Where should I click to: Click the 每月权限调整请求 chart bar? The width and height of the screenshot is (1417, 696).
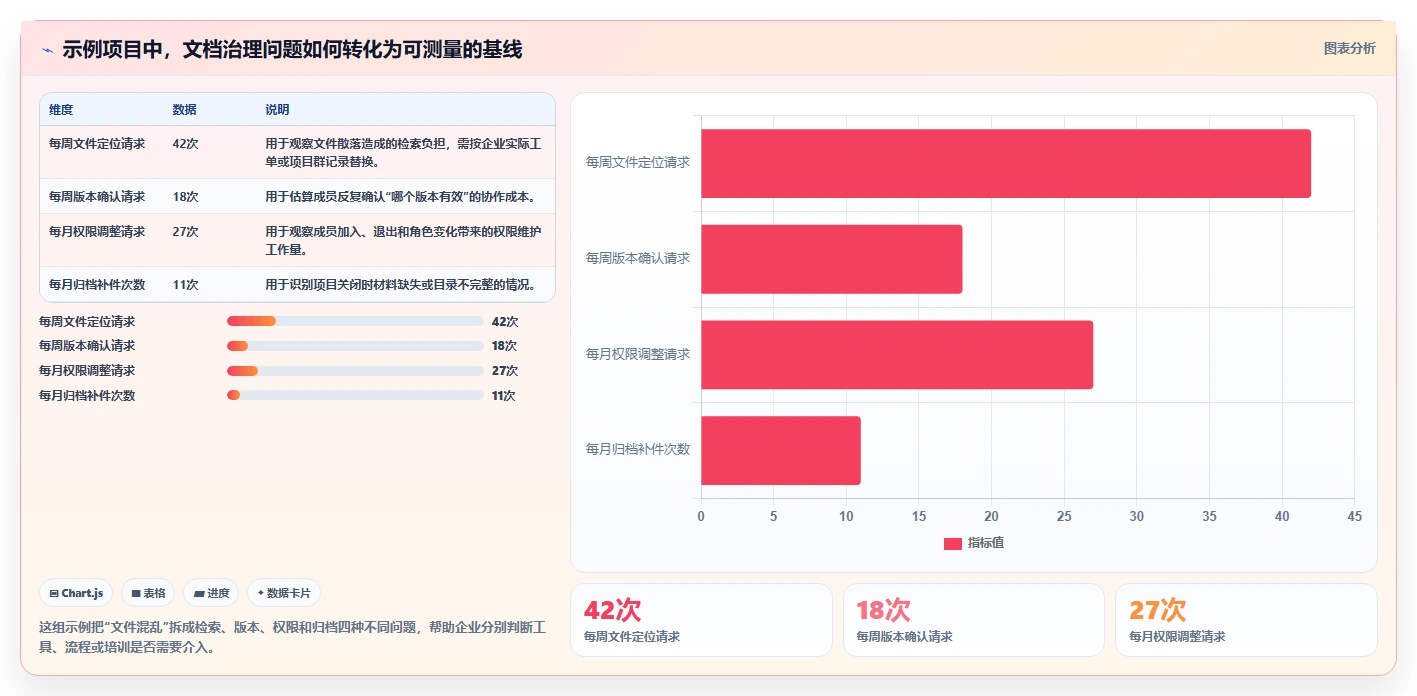pyautogui.click(x=897, y=354)
